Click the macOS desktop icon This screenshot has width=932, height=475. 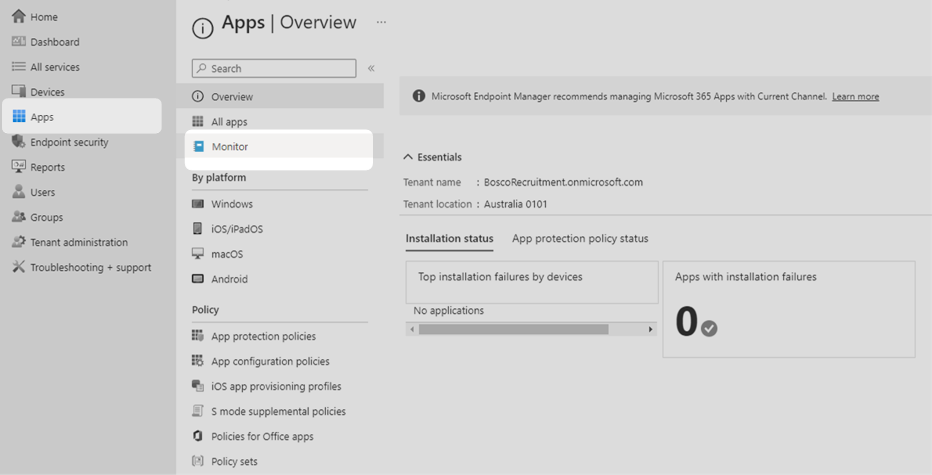point(198,254)
